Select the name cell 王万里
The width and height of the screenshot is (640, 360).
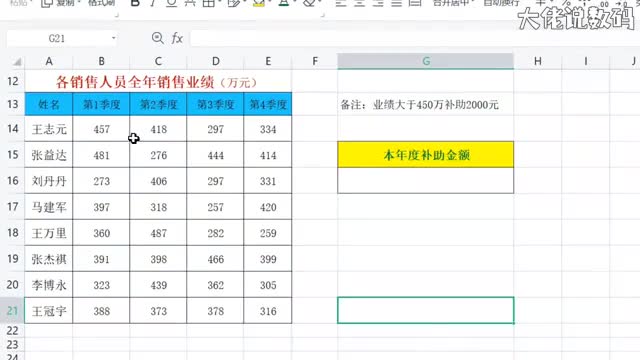click(x=49, y=233)
